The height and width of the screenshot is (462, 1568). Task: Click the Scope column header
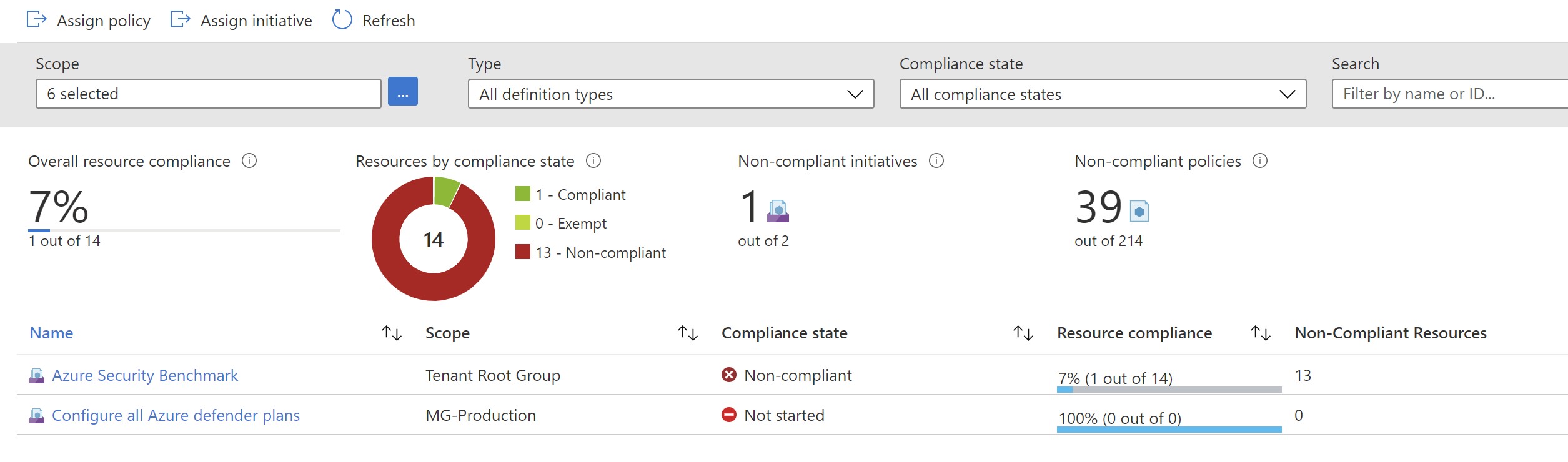[447, 333]
